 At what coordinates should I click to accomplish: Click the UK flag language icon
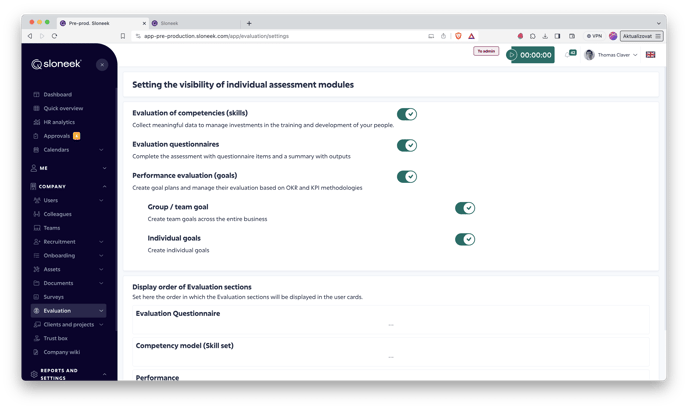click(x=650, y=55)
